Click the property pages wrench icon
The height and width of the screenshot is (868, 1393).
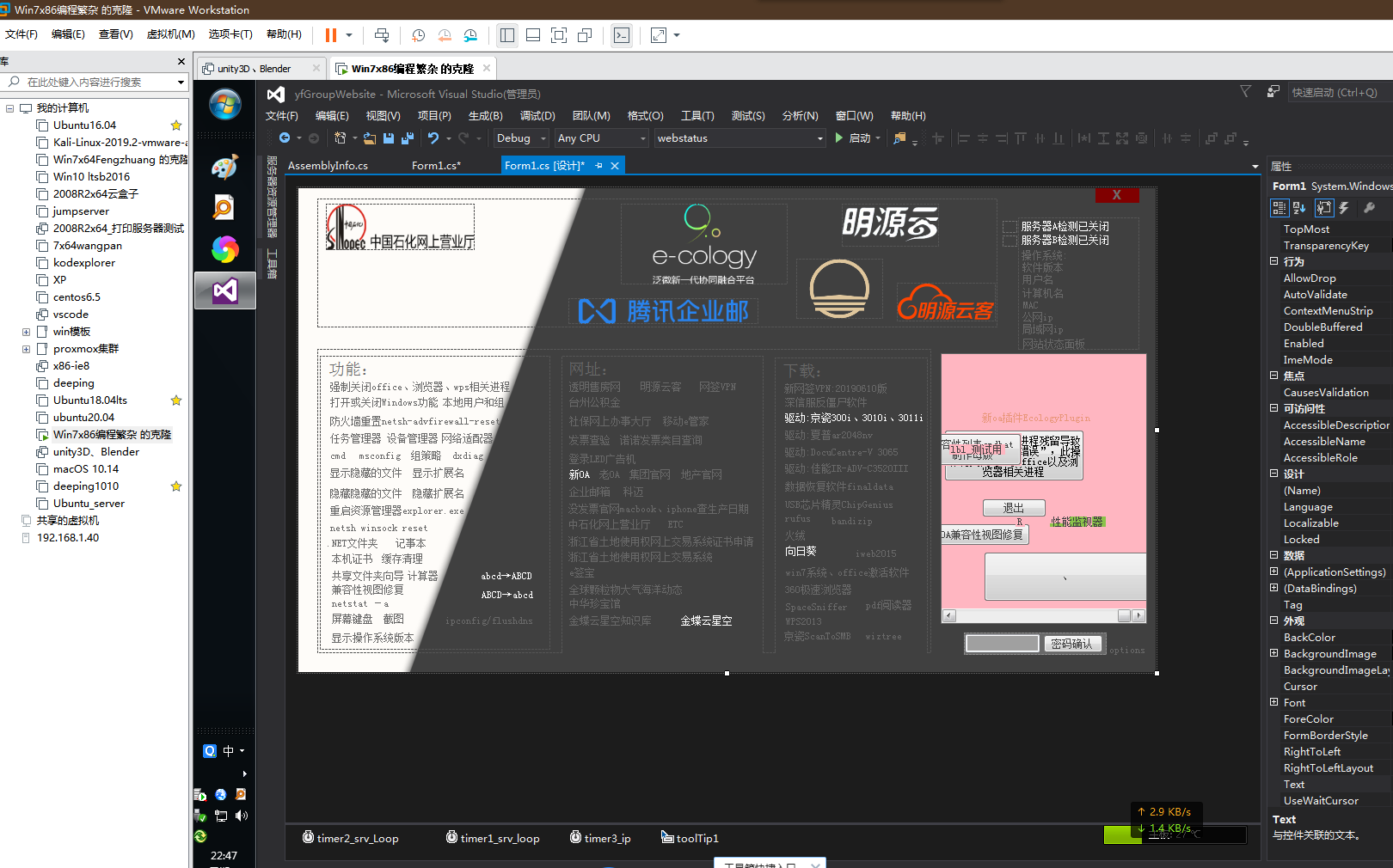coord(1370,207)
